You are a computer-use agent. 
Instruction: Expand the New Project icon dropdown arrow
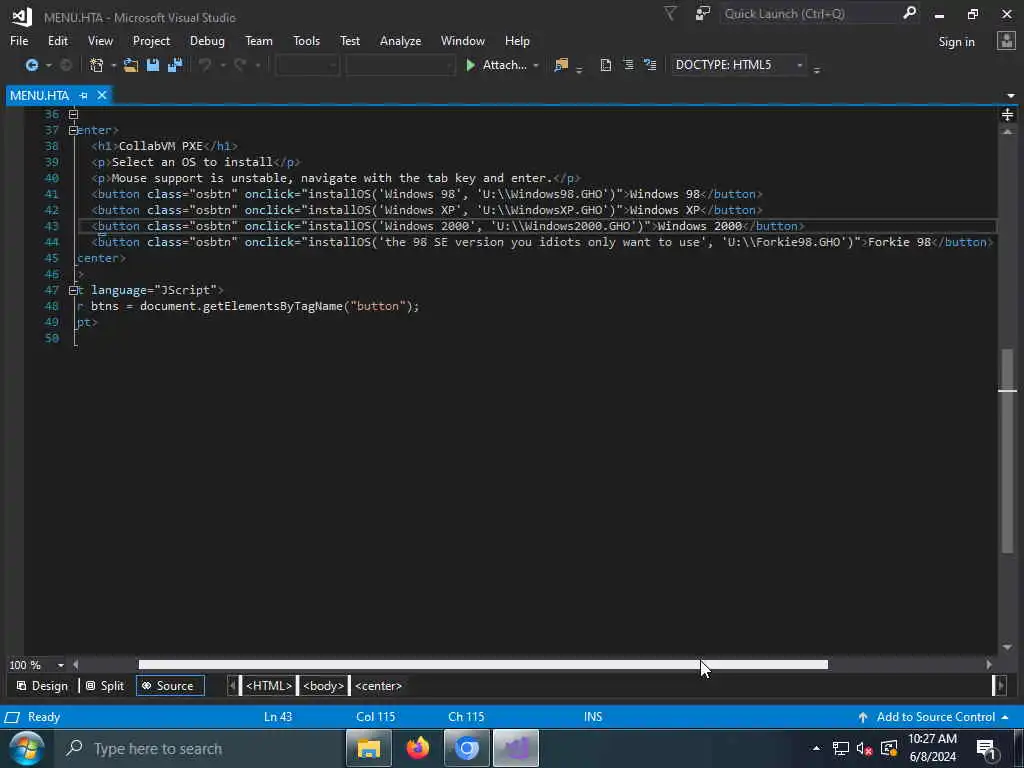click(114, 65)
